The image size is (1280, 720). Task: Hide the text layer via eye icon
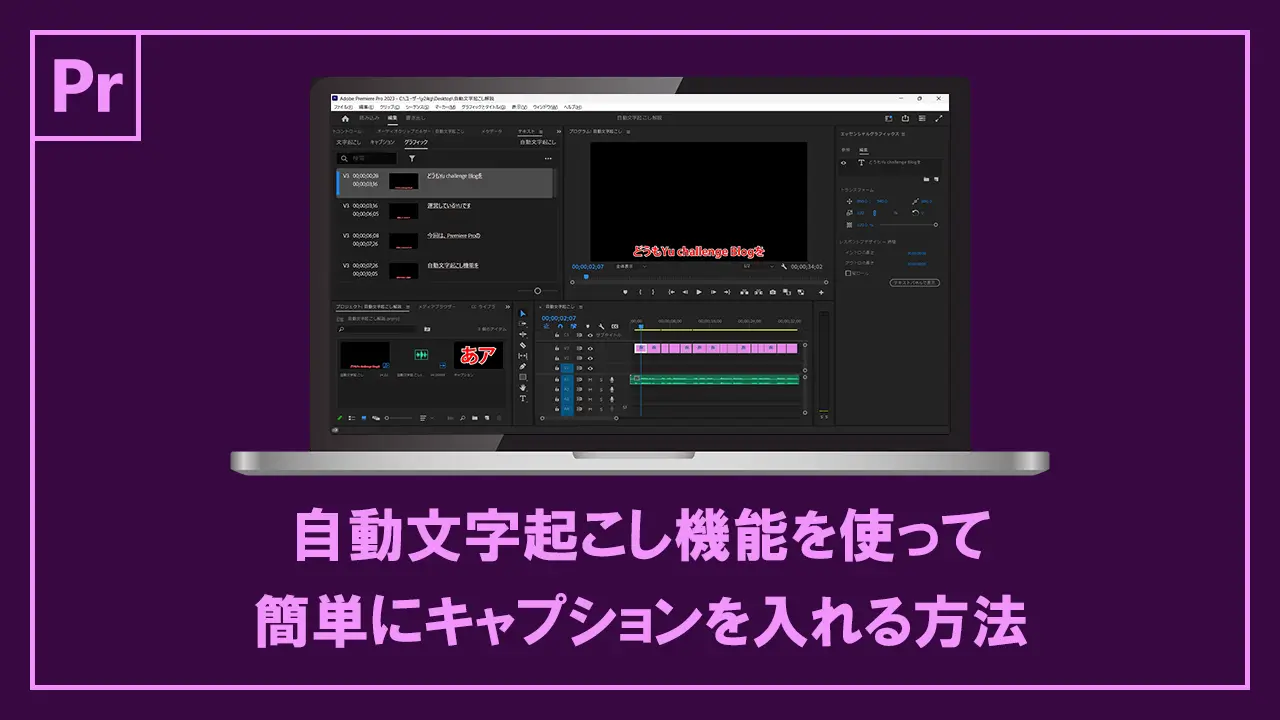pyautogui.click(x=843, y=163)
